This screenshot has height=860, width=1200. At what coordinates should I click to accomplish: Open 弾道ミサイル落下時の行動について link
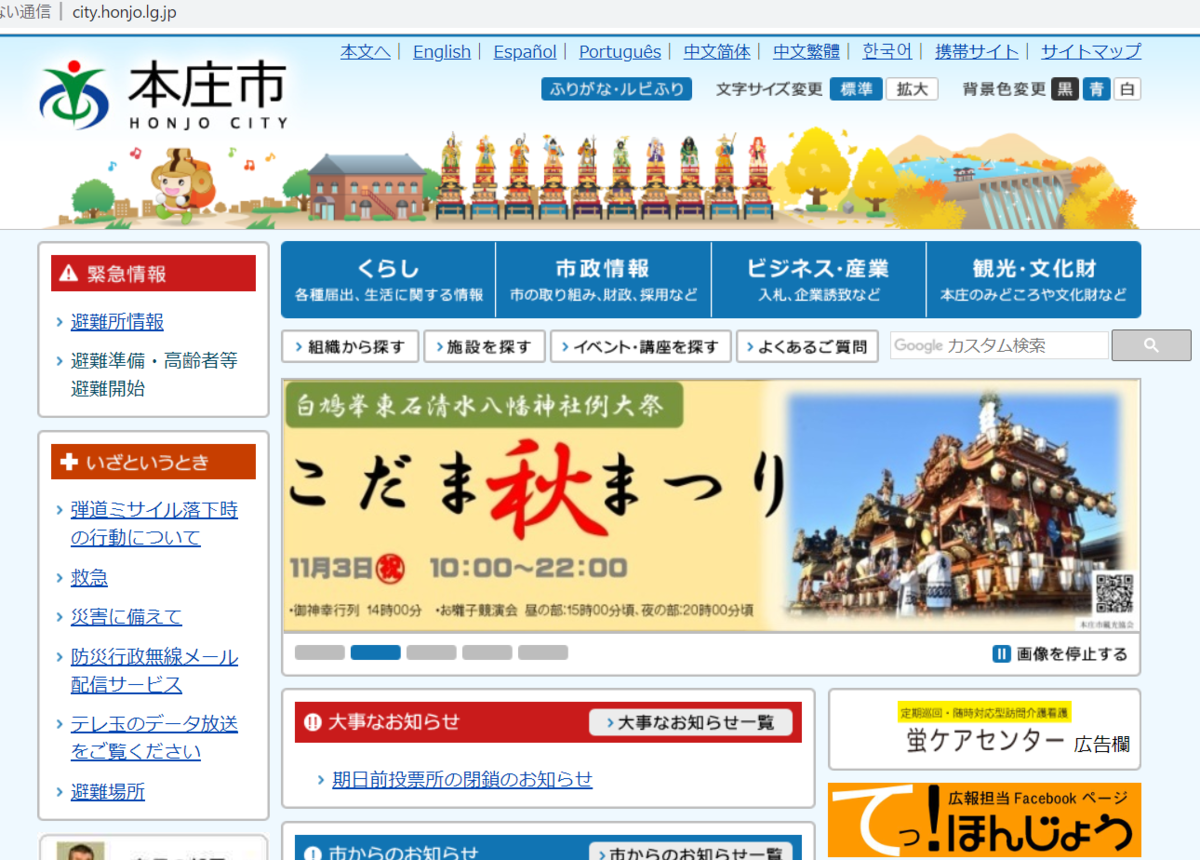click(x=154, y=524)
